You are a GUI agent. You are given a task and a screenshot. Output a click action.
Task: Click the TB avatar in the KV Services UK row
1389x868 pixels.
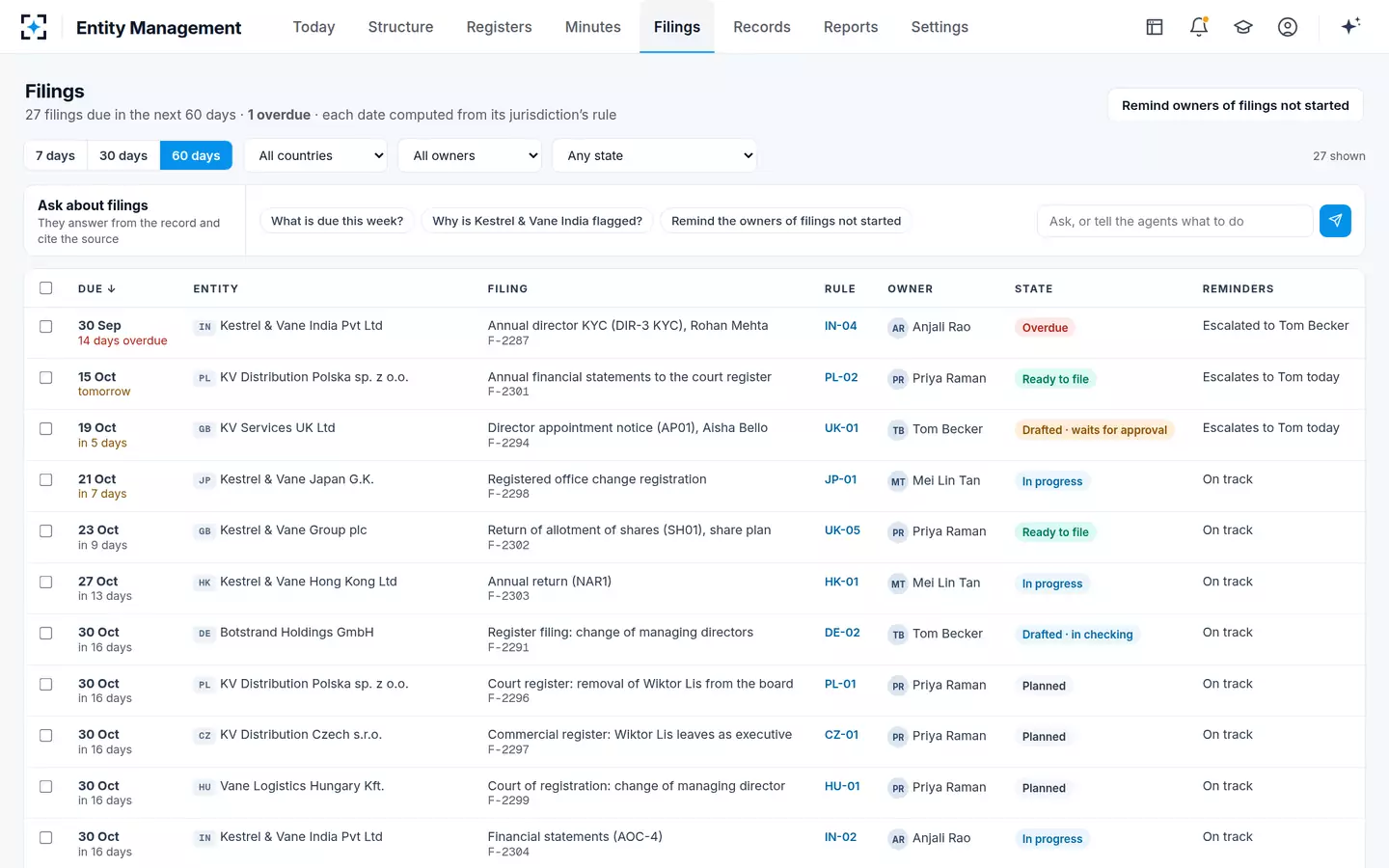[898, 430]
